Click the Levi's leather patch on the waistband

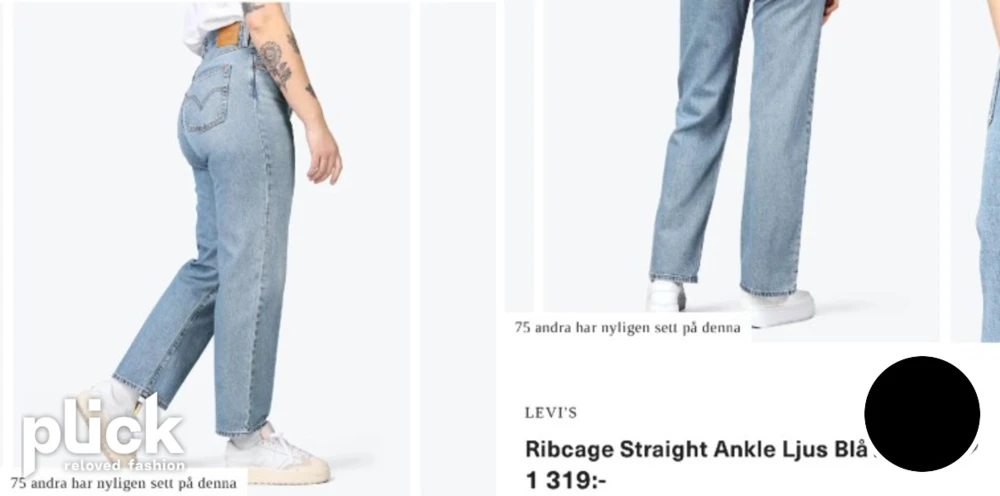click(x=229, y=34)
